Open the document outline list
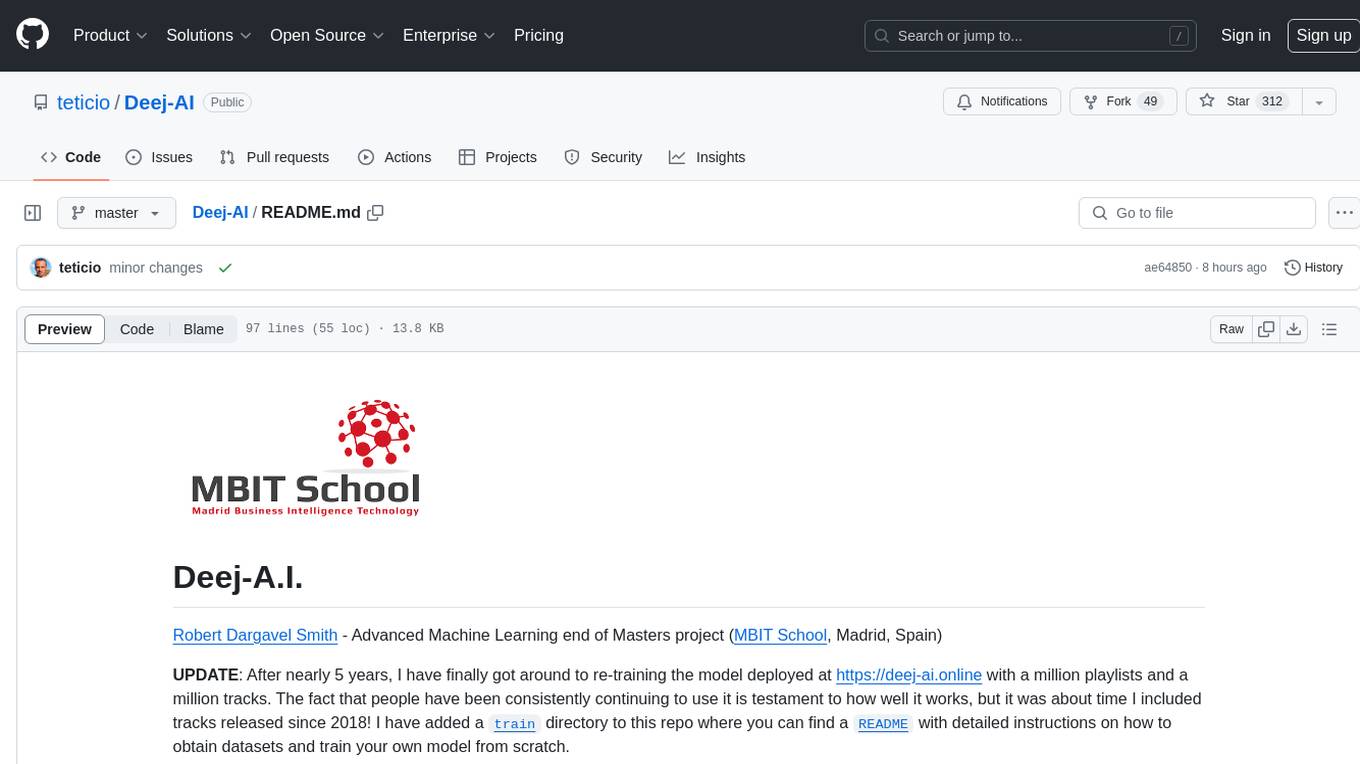1360x764 pixels. pos(1329,329)
